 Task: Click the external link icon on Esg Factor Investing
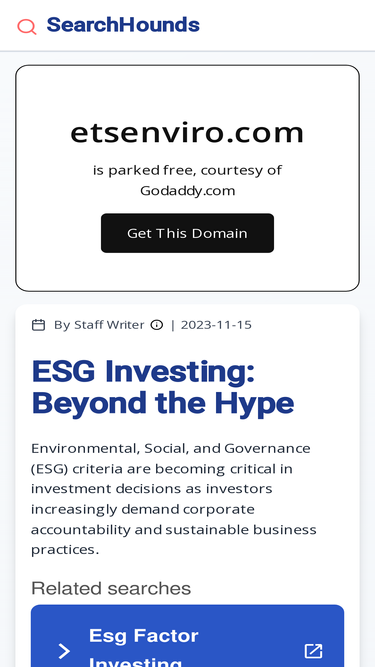coord(313,651)
